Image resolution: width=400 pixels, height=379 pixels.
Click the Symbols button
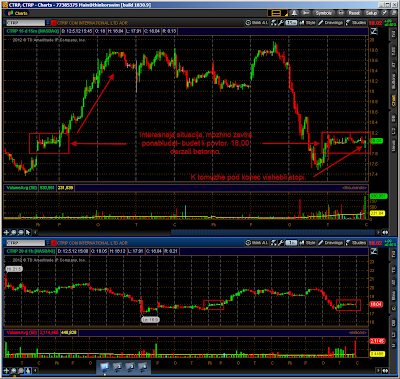(323, 13)
